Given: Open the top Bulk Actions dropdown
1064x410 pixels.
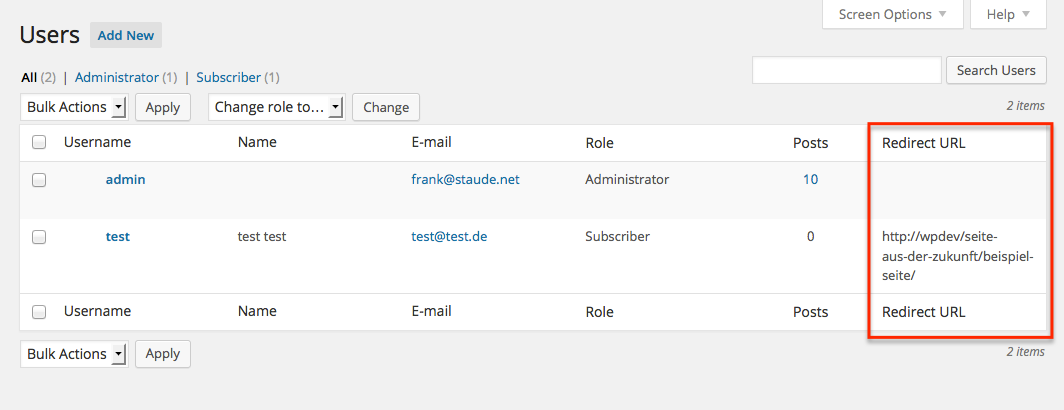Looking at the screenshot, I should [74, 107].
